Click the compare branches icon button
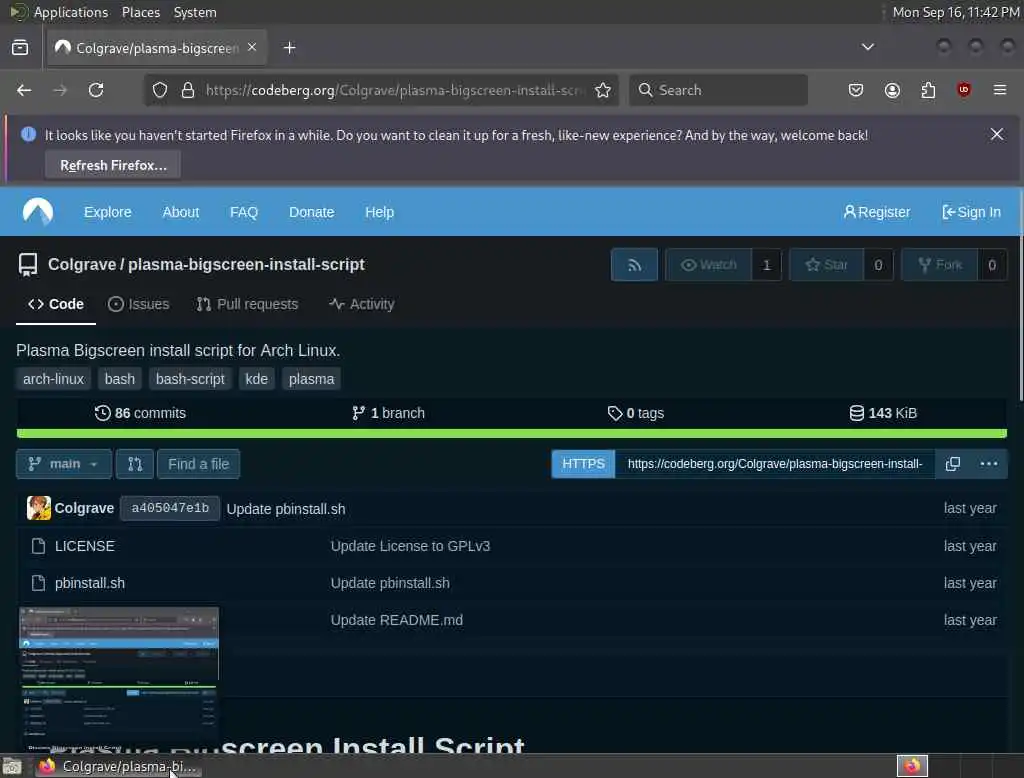Image resolution: width=1024 pixels, height=778 pixels. [135, 464]
